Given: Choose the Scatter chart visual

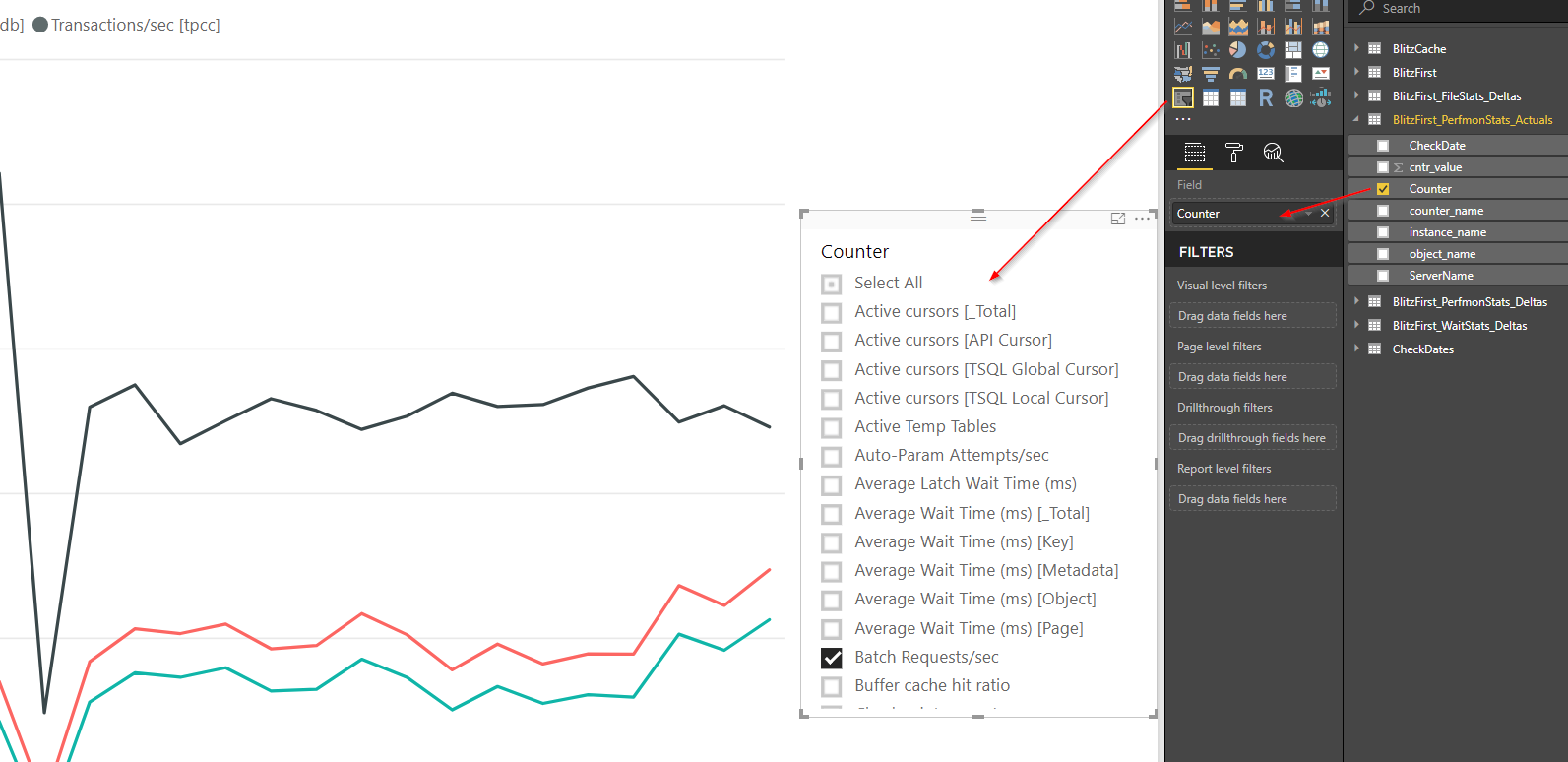Looking at the screenshot, I should point(1211,50).
